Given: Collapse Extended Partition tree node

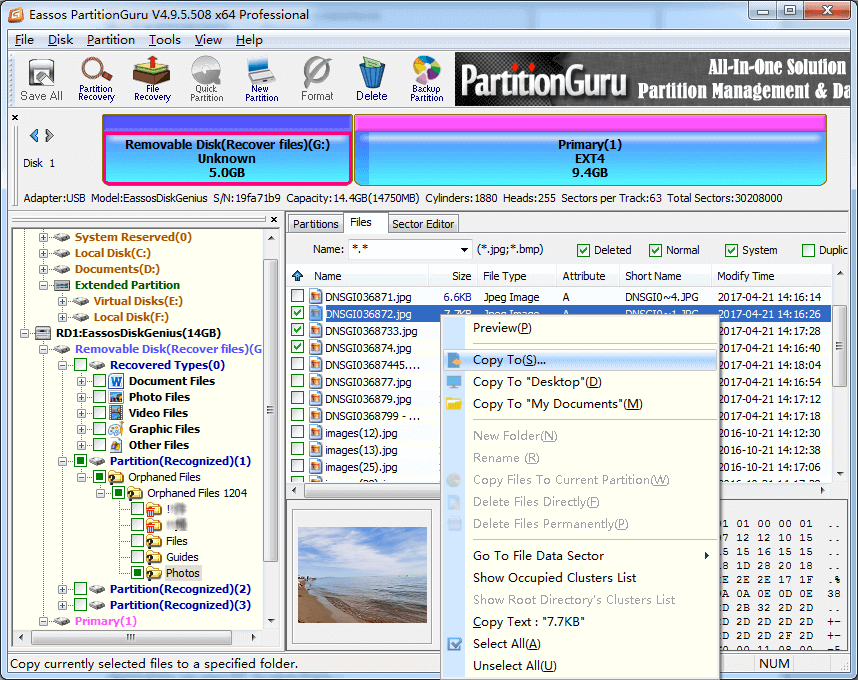Looking at the screenshot, I should pos(43,286).
